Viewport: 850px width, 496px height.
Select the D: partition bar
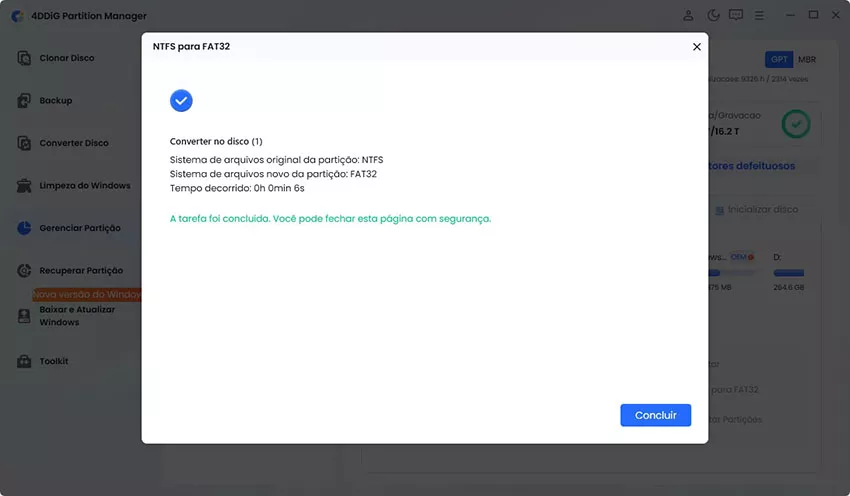789,273
